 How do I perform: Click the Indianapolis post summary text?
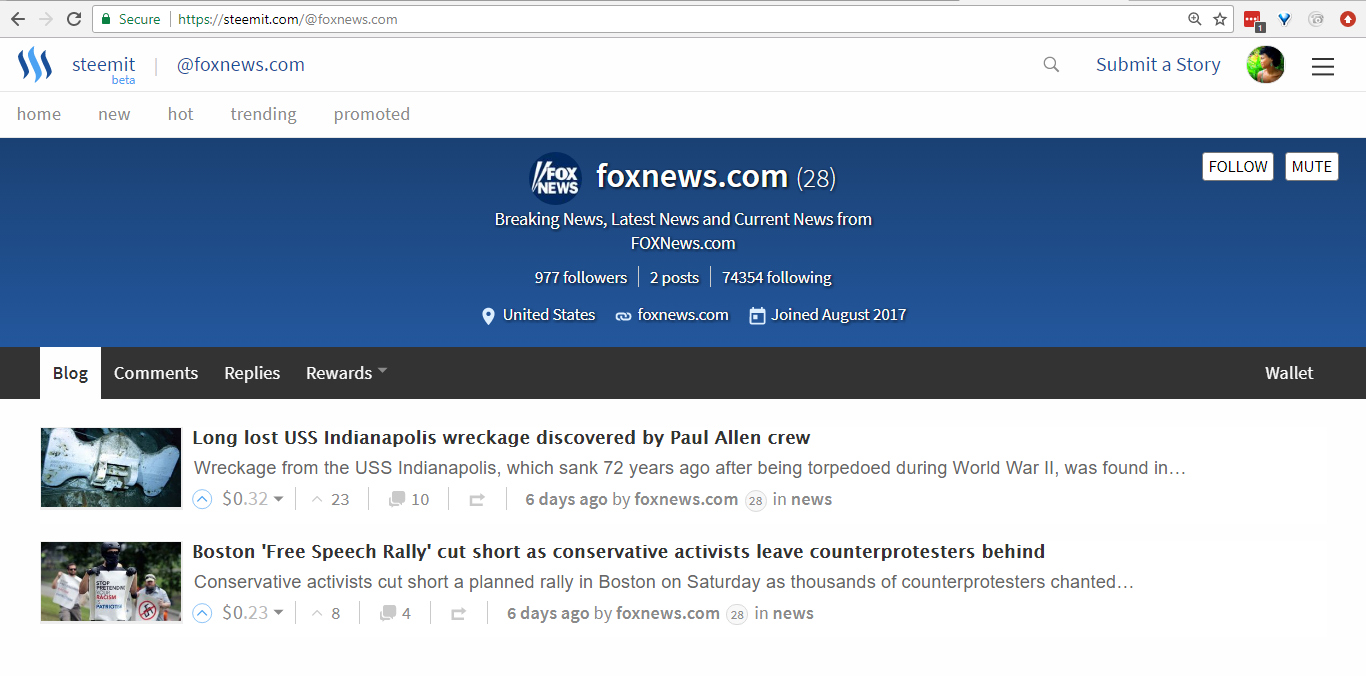[689, 468]
